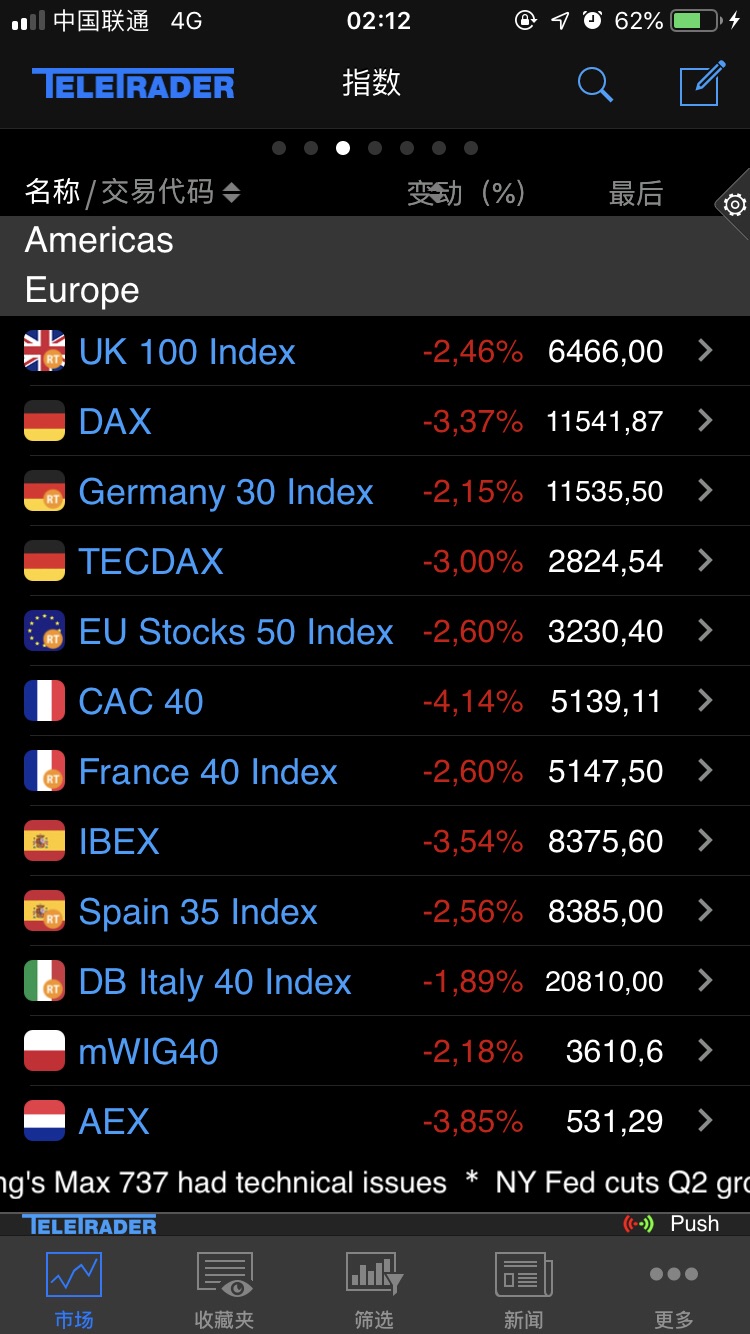The image size is (750, 1334).
Task: Tap the scrolling news ticker headline
Action: [375, 1183]
